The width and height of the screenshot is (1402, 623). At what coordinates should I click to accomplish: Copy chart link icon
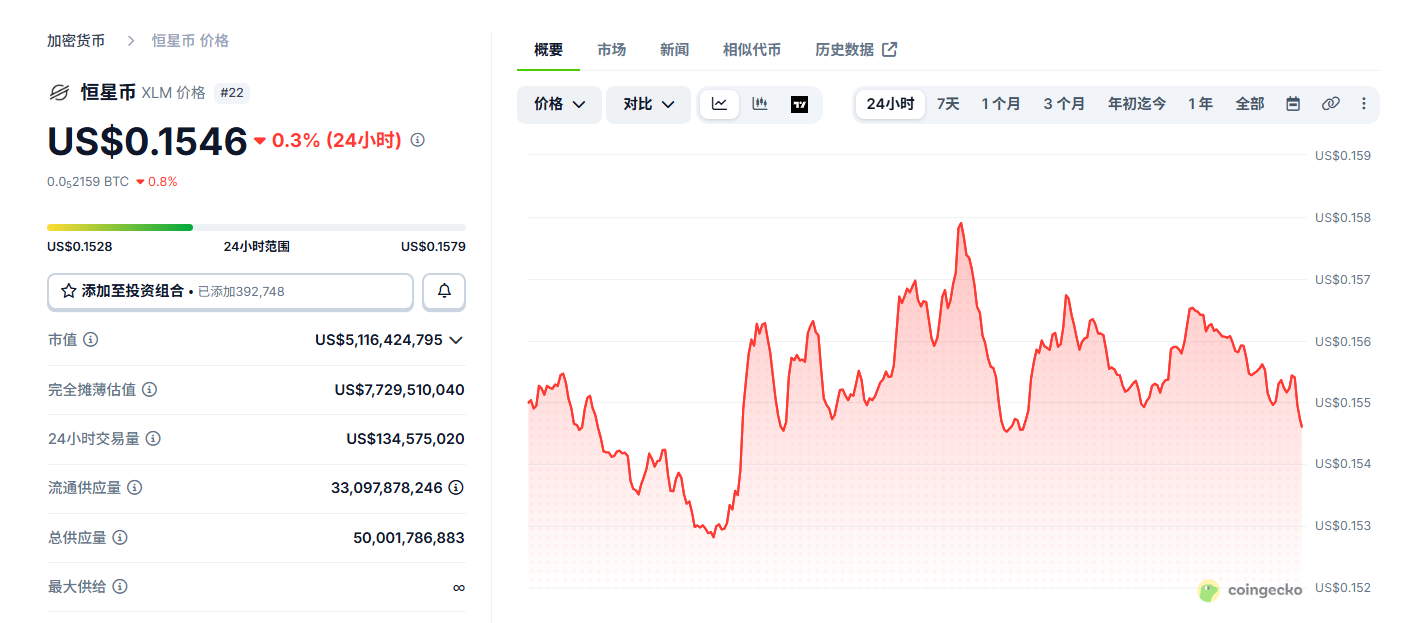click(x=1330, y=104)
